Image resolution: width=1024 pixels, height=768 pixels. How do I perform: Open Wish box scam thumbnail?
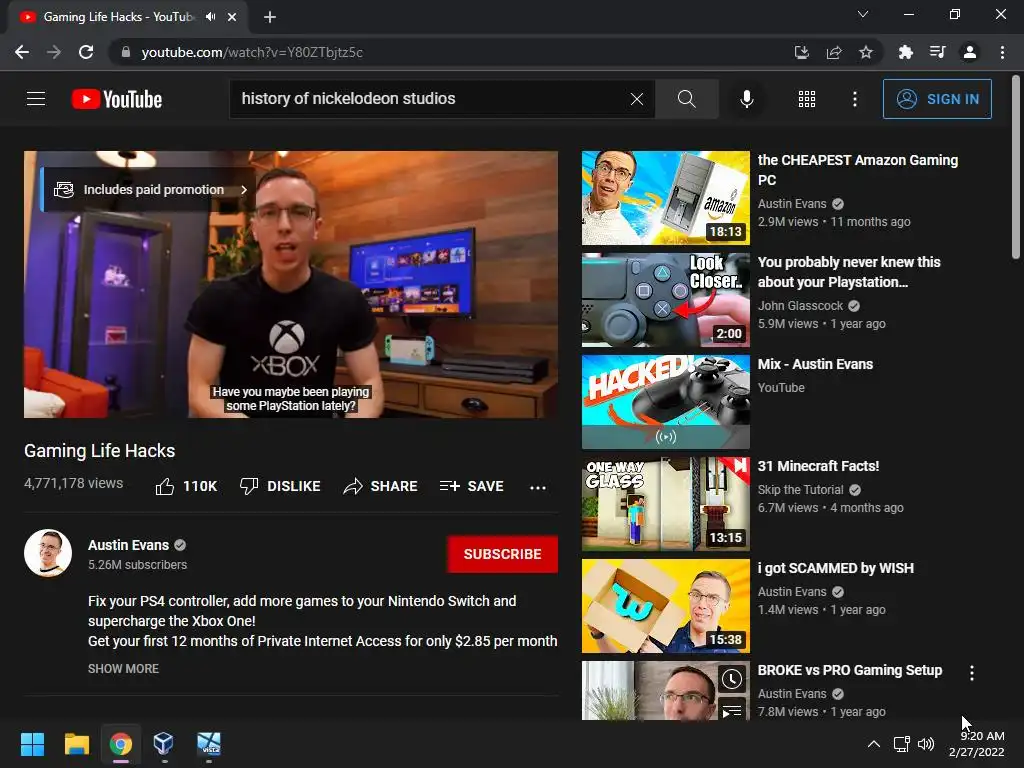[665, 605]
